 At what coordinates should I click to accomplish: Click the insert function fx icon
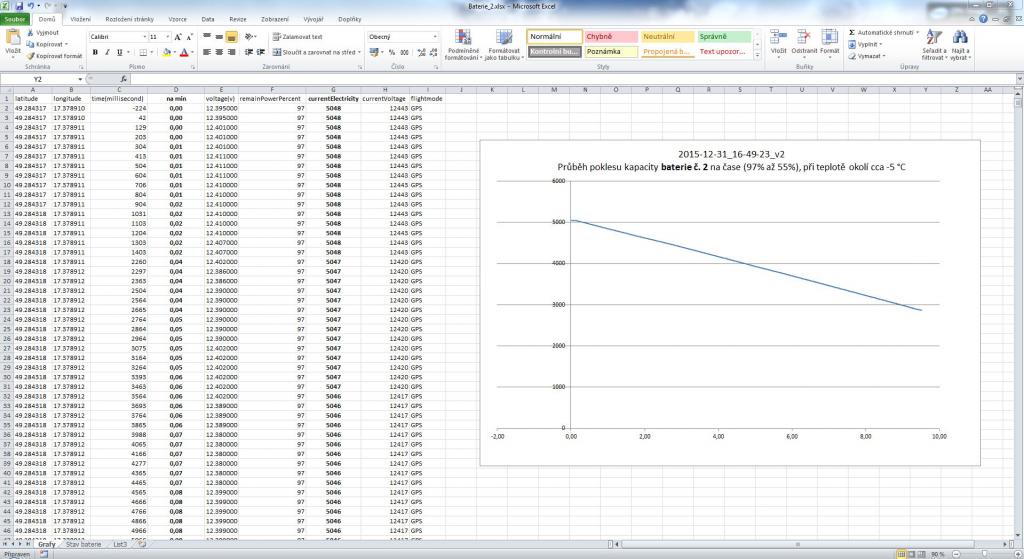tap(123, 79)
